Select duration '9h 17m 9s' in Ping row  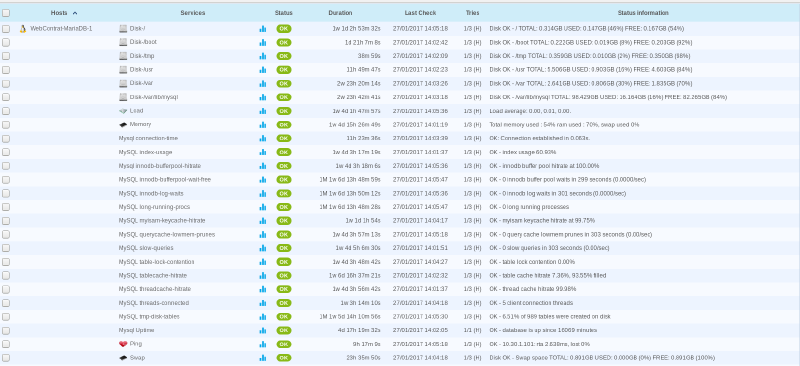pyautogui.click(x=366, y=344)
